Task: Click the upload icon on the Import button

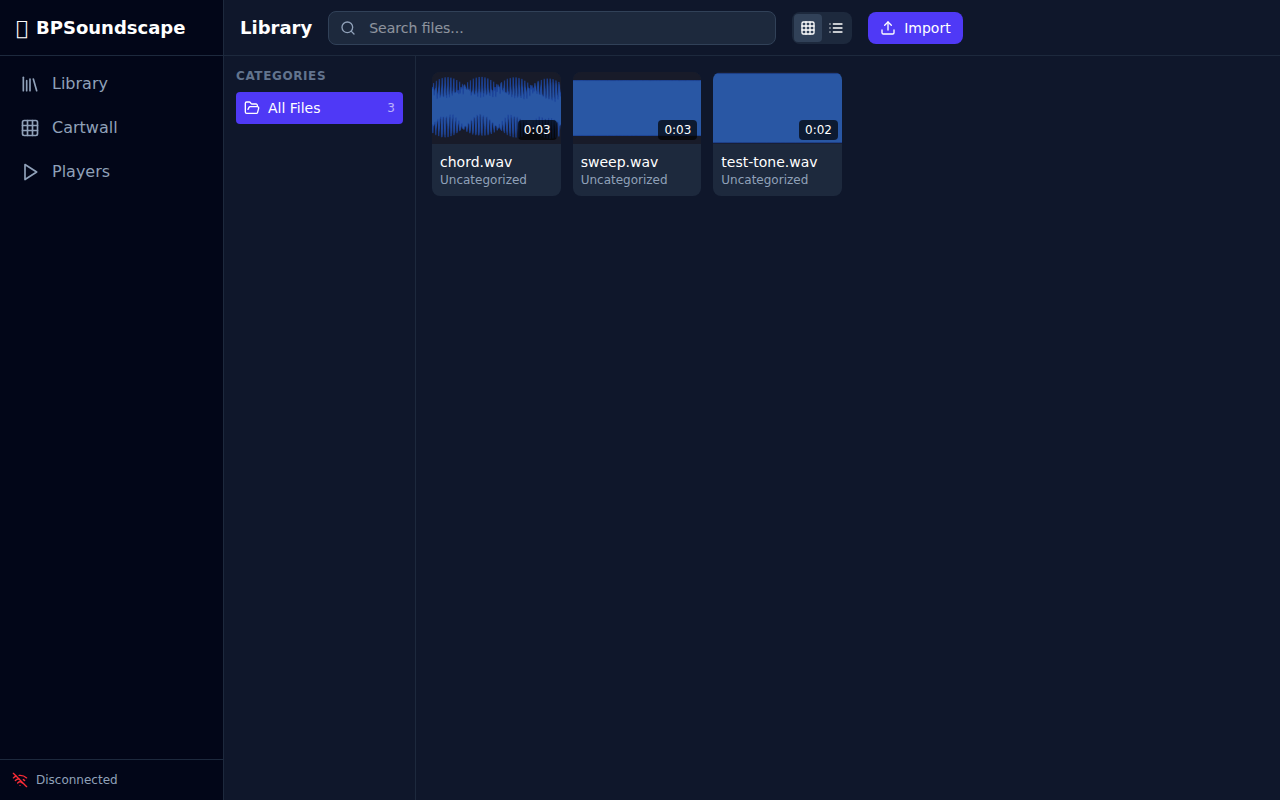Action: (x=886, y=28)
